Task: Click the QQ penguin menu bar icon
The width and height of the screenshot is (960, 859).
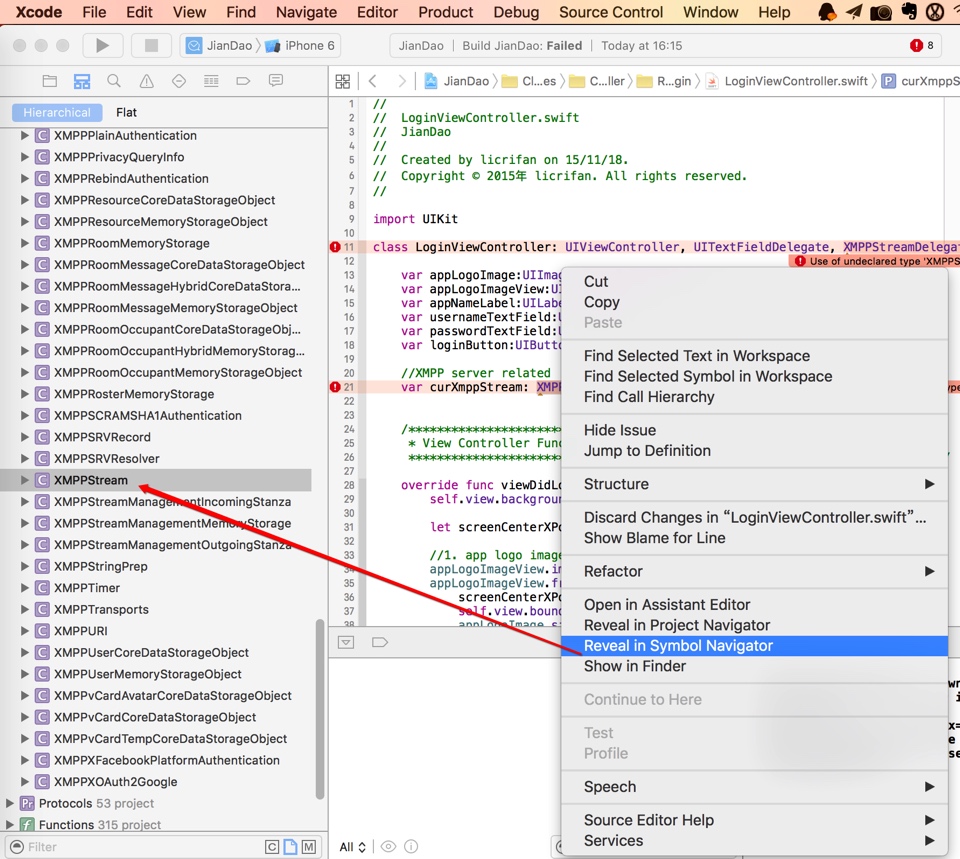Action: [827, 12]
